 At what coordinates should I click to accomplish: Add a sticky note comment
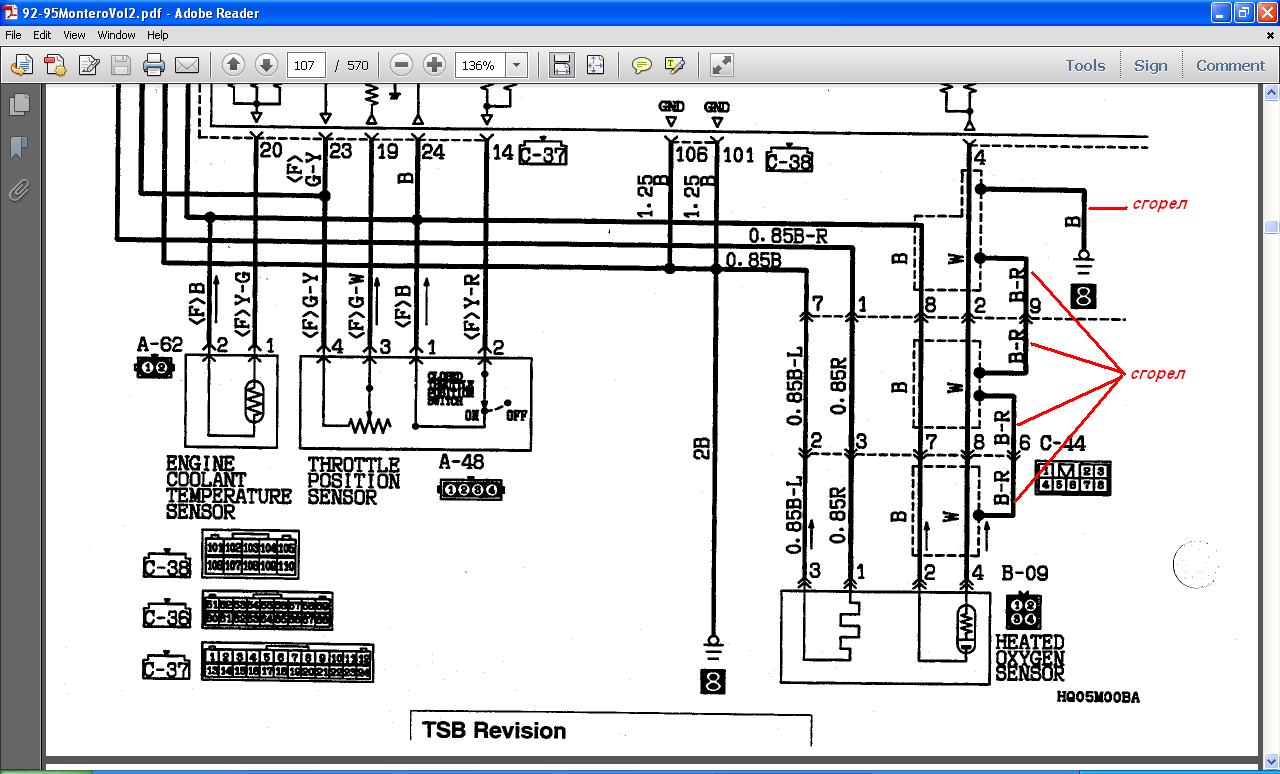642,66
